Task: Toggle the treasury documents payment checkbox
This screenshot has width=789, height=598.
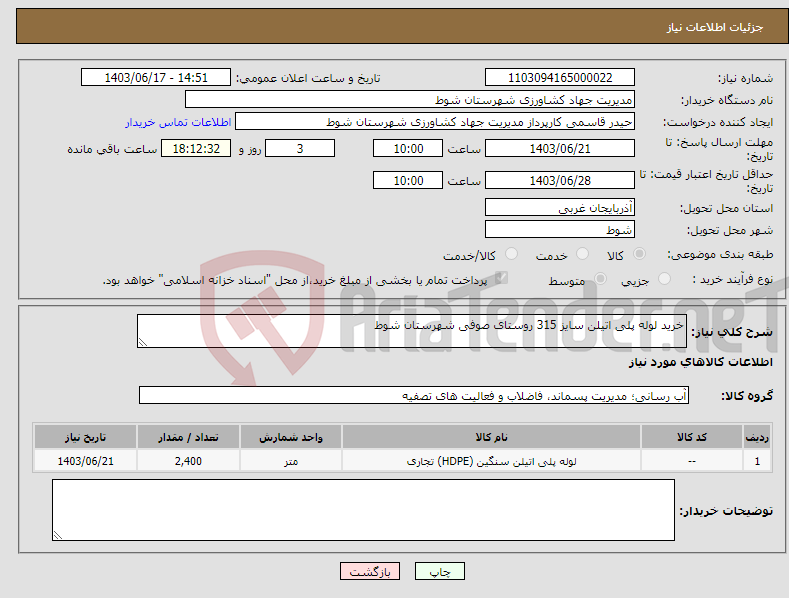Action: pyautogui.click(x=501, y=278)
